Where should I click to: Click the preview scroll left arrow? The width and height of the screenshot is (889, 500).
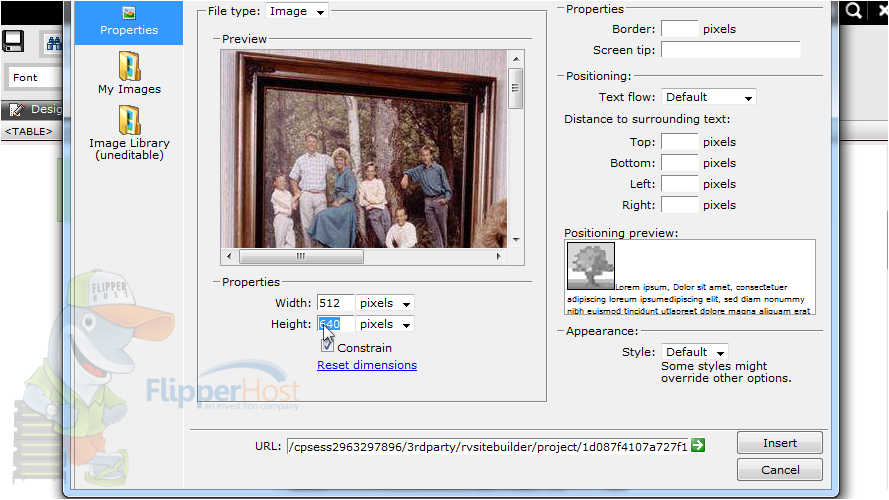pos(229,256)
